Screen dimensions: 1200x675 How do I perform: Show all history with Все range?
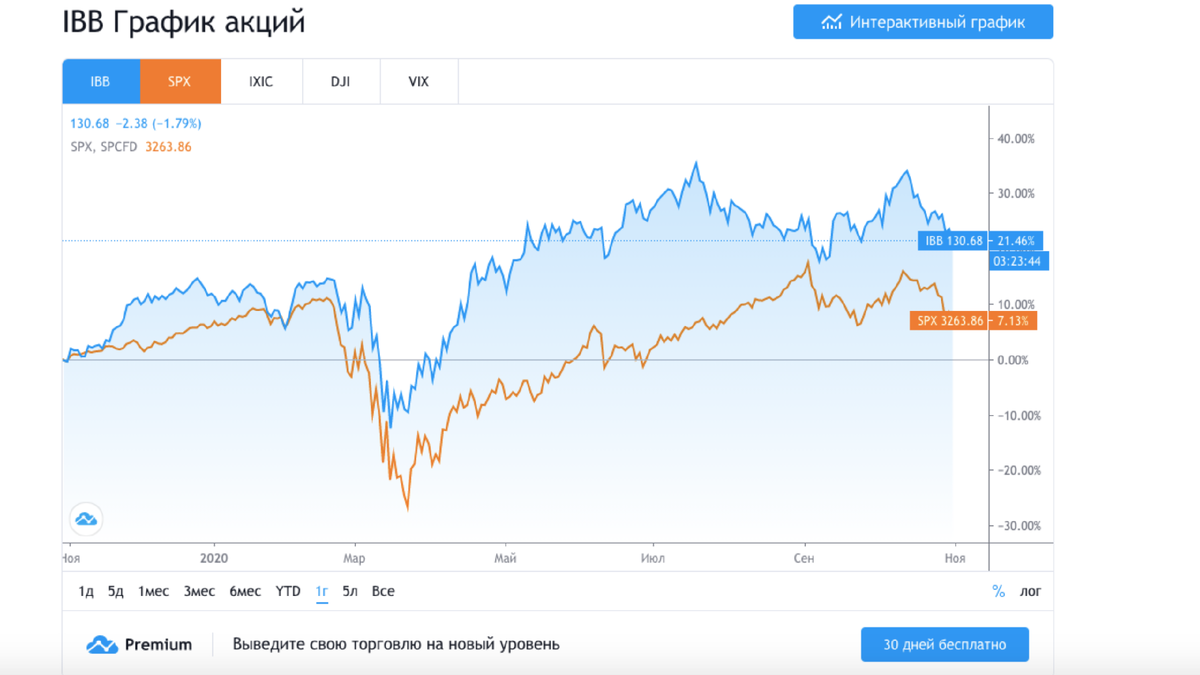383,591
